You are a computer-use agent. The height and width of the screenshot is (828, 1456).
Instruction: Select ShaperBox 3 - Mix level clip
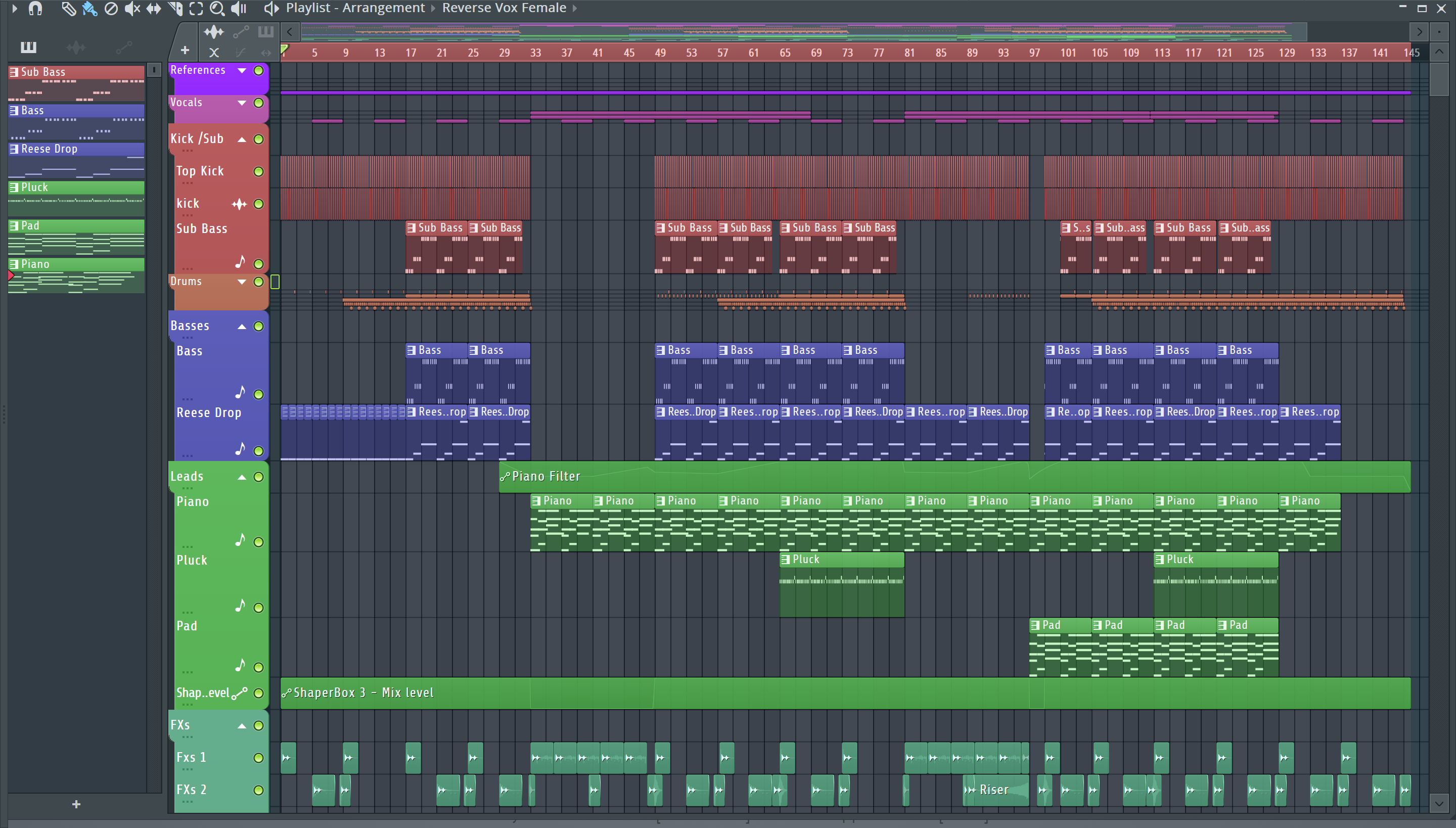pyautogui.click(x=845, y=693)
